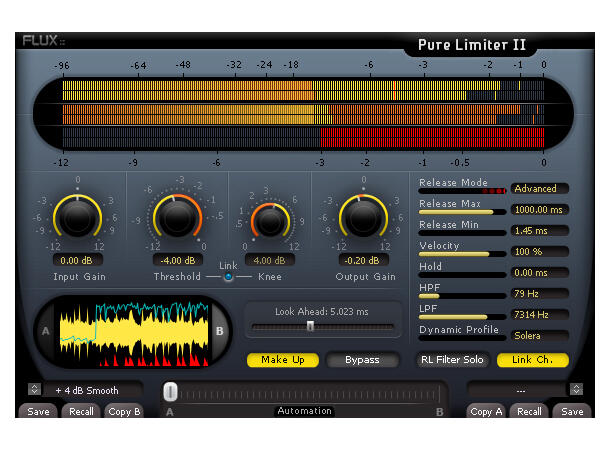Click the Release Max 1000.00 ms value
The height and width of the screenshot is (450, 610).
(540, 210)
